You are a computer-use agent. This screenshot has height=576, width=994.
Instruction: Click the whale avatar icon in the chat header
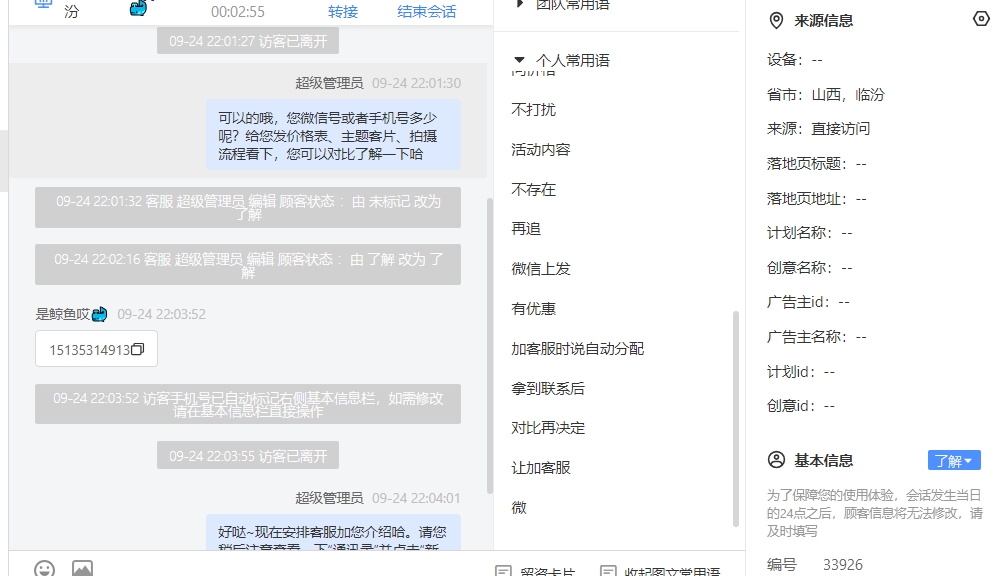pyautogui.click(x=139, y=8)
